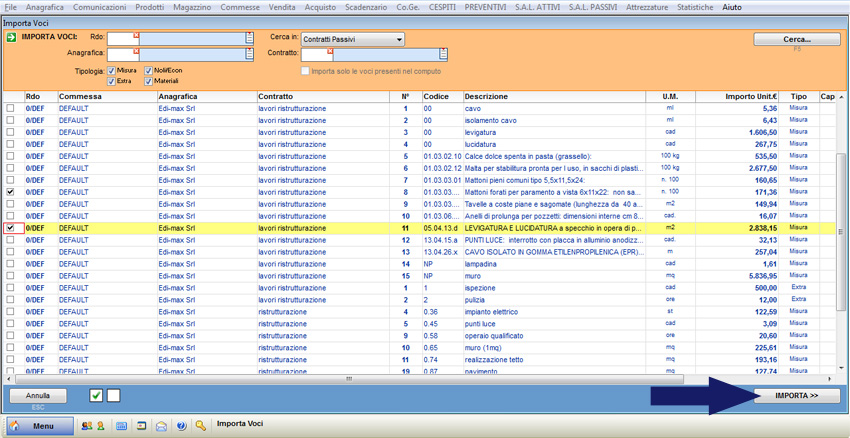Open the Anagrafica lookup list
Screen dimensions: 850x438
pyautogui.click(x=249, y=54)
